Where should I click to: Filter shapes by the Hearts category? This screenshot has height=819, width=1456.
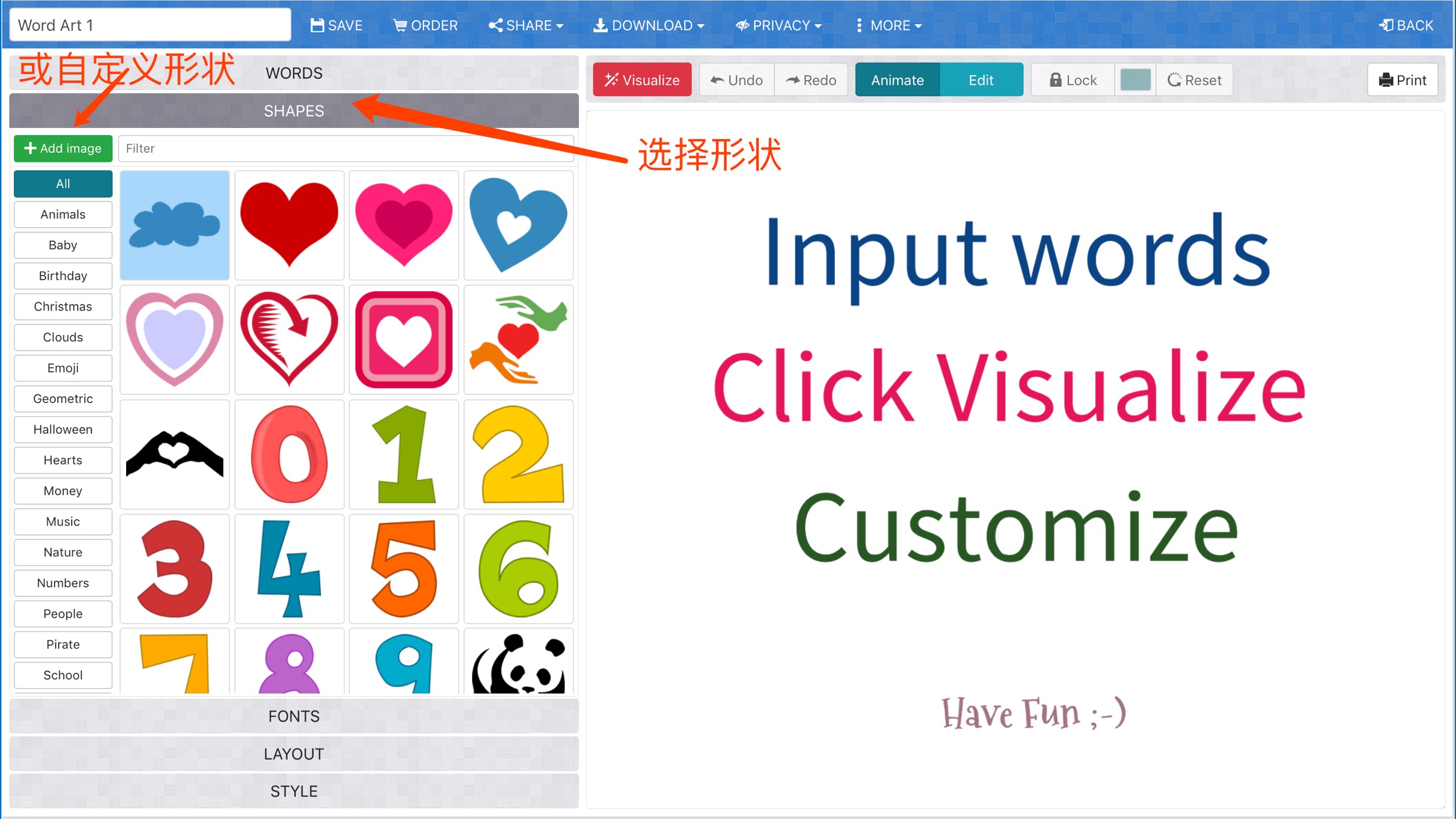point(63,460)
